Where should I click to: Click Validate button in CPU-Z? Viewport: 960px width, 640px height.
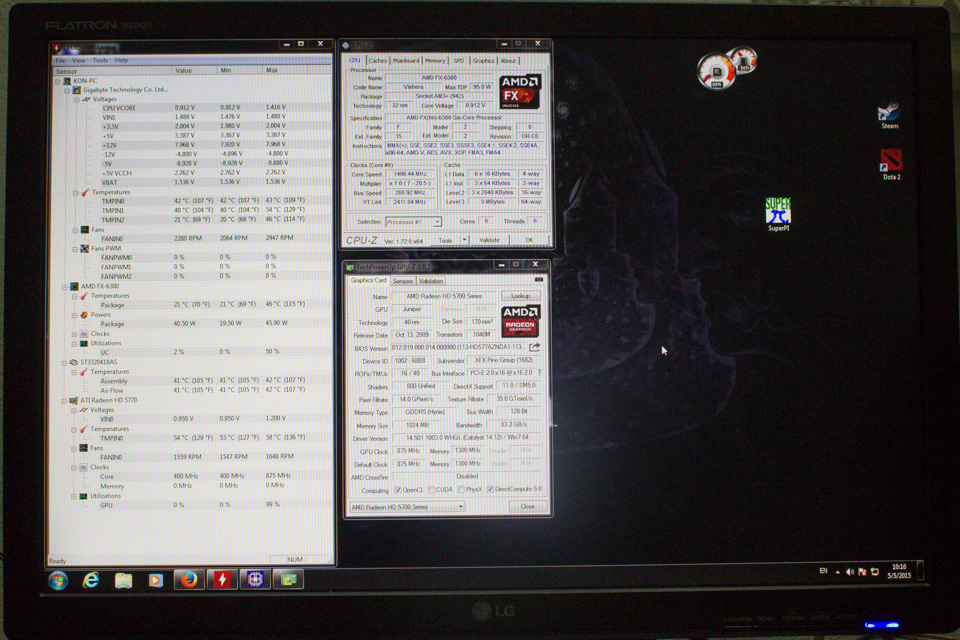(489, 240)
